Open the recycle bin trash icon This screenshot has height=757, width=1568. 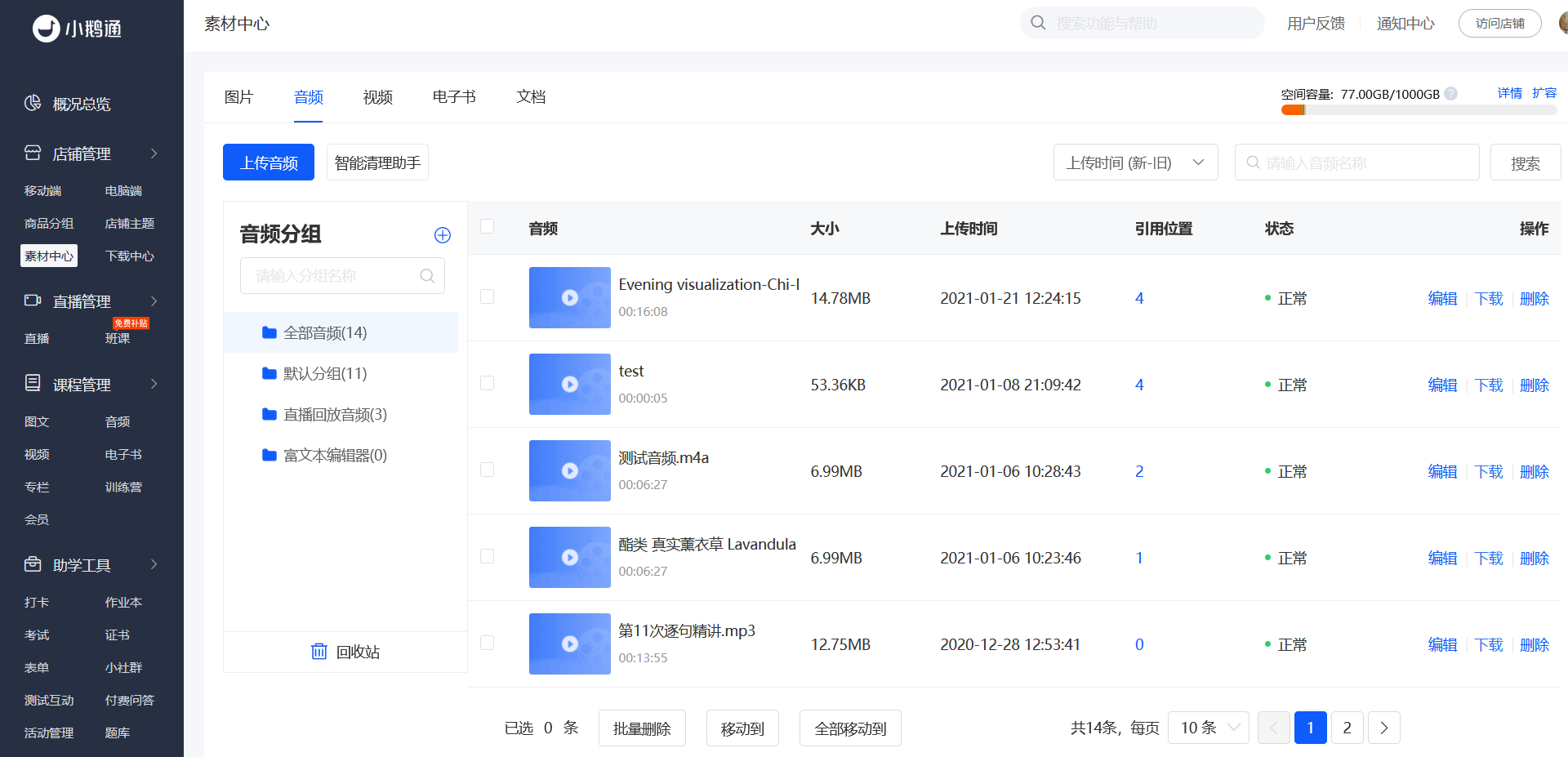click(319, 651)
